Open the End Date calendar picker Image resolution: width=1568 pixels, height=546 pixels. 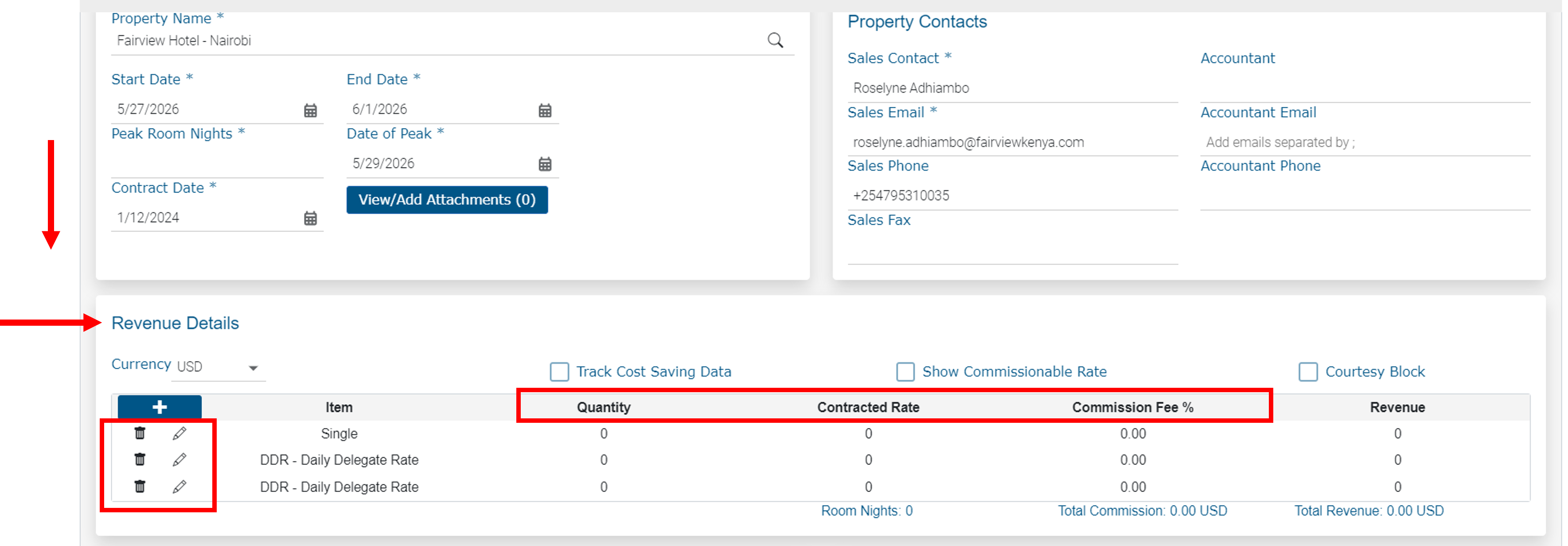click(x=545, y=111)
